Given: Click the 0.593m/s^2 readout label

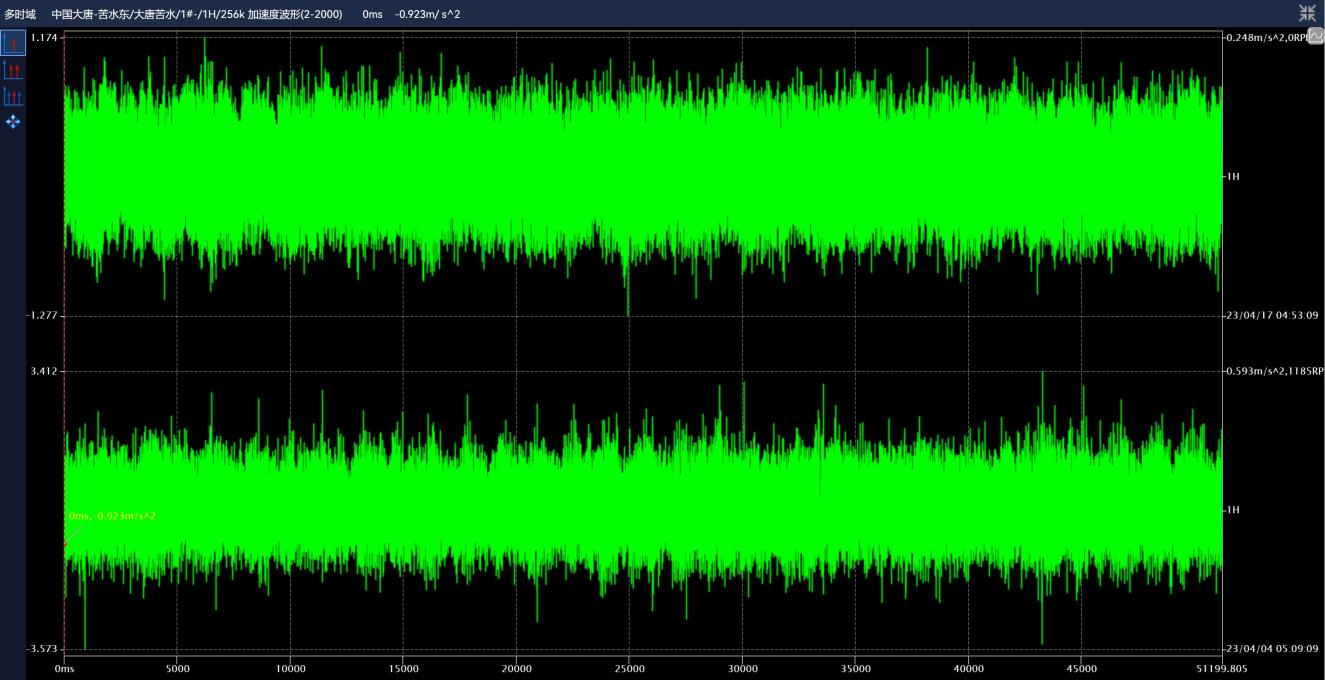Looking at the screenshot, I should (1274, 371).
